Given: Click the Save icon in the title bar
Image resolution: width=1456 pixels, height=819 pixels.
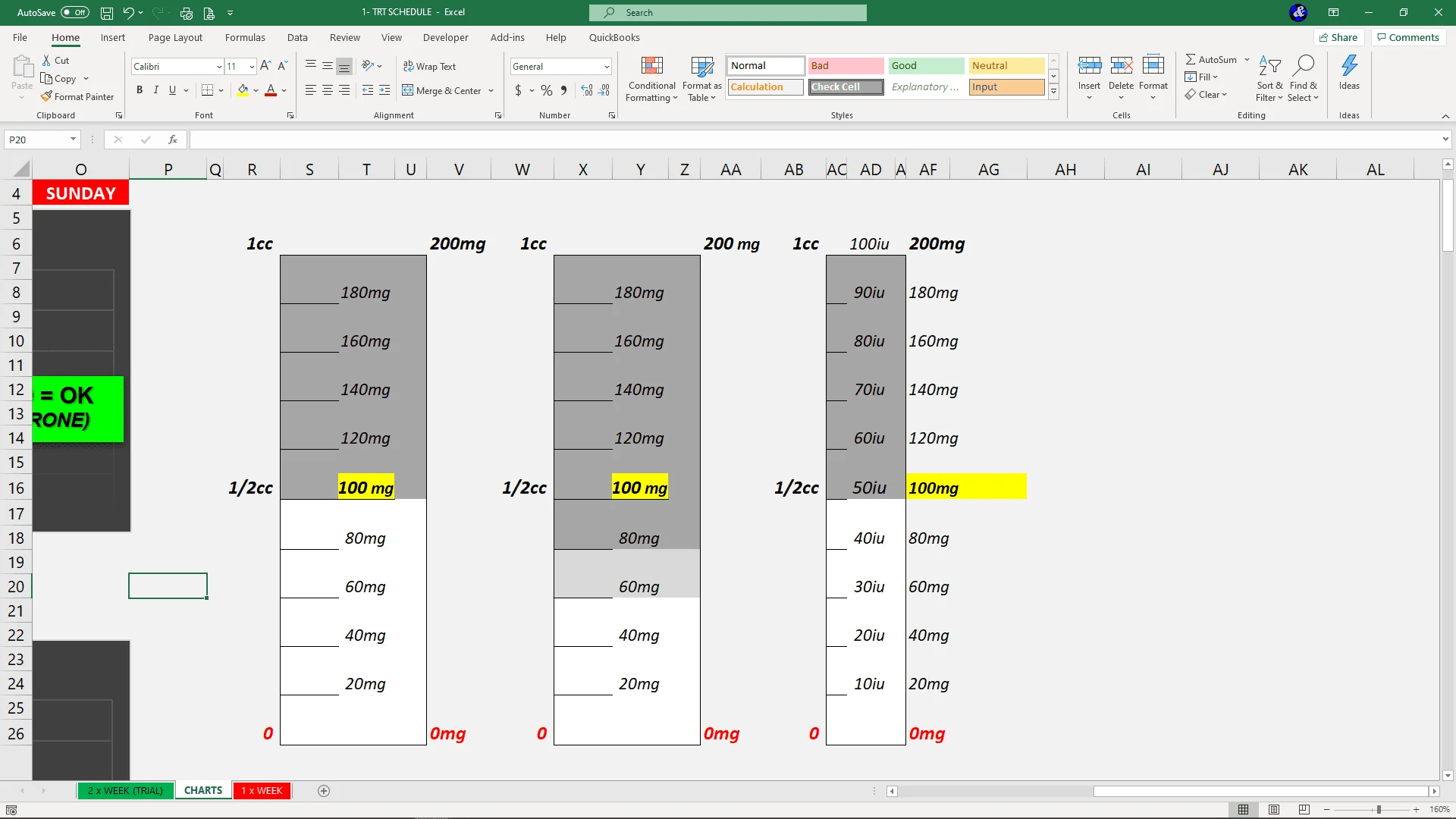Looking at the screenshot, I should 107,13.
